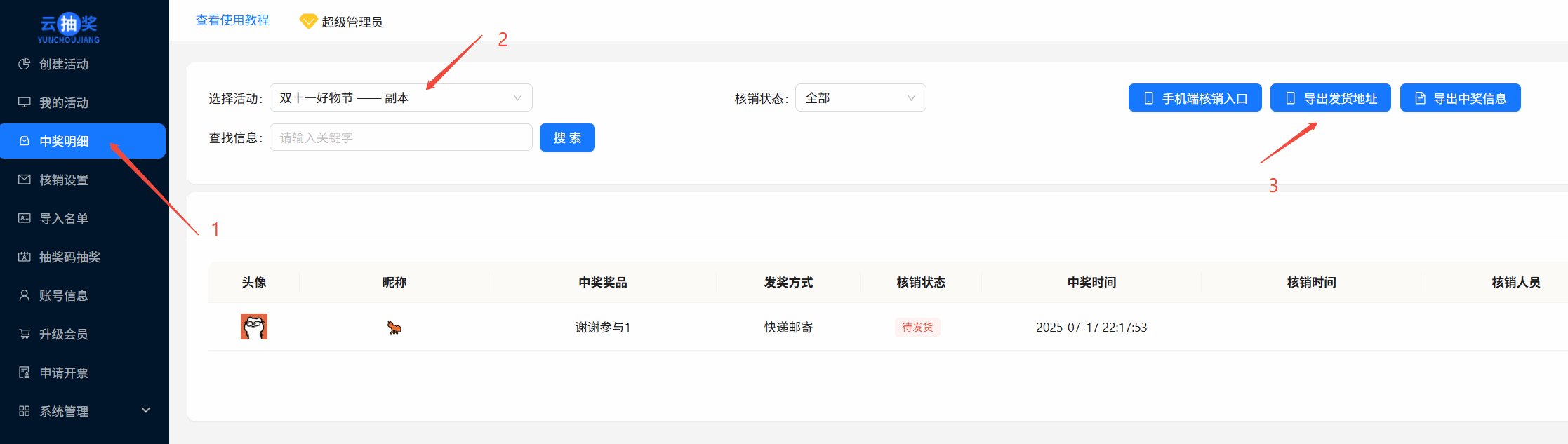Open 抽奖码抽奖 menu item
This screenshot has width=1568, height=444.
[83, 257]
